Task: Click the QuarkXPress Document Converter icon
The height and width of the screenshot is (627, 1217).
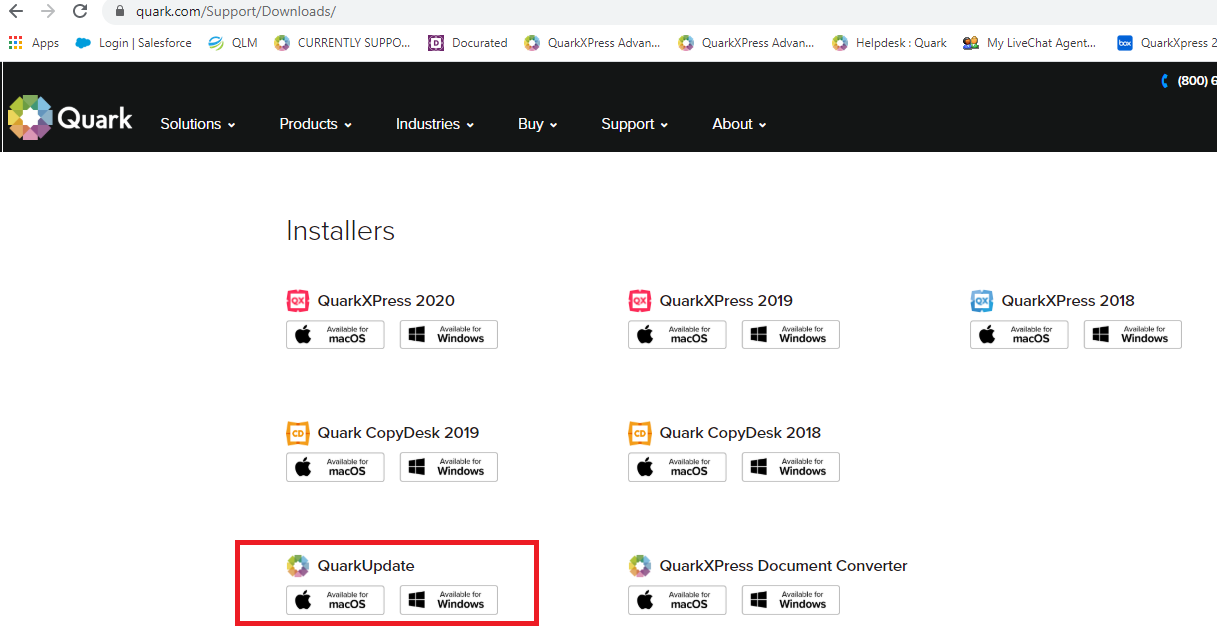Action: (x=640, y=566)
